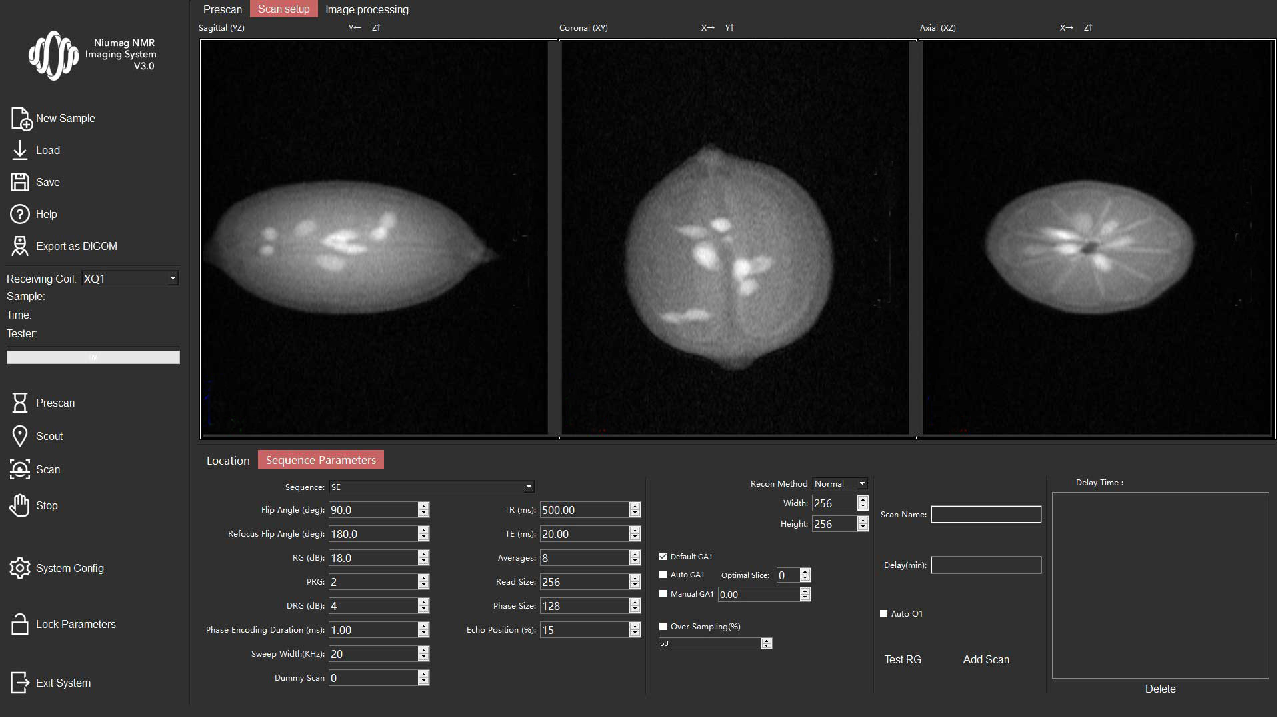Image resolution: width=1277 pixels, height=717 pixels.
Task: Open the Receiving Coil dropdown
Action: tap(172, 278)
